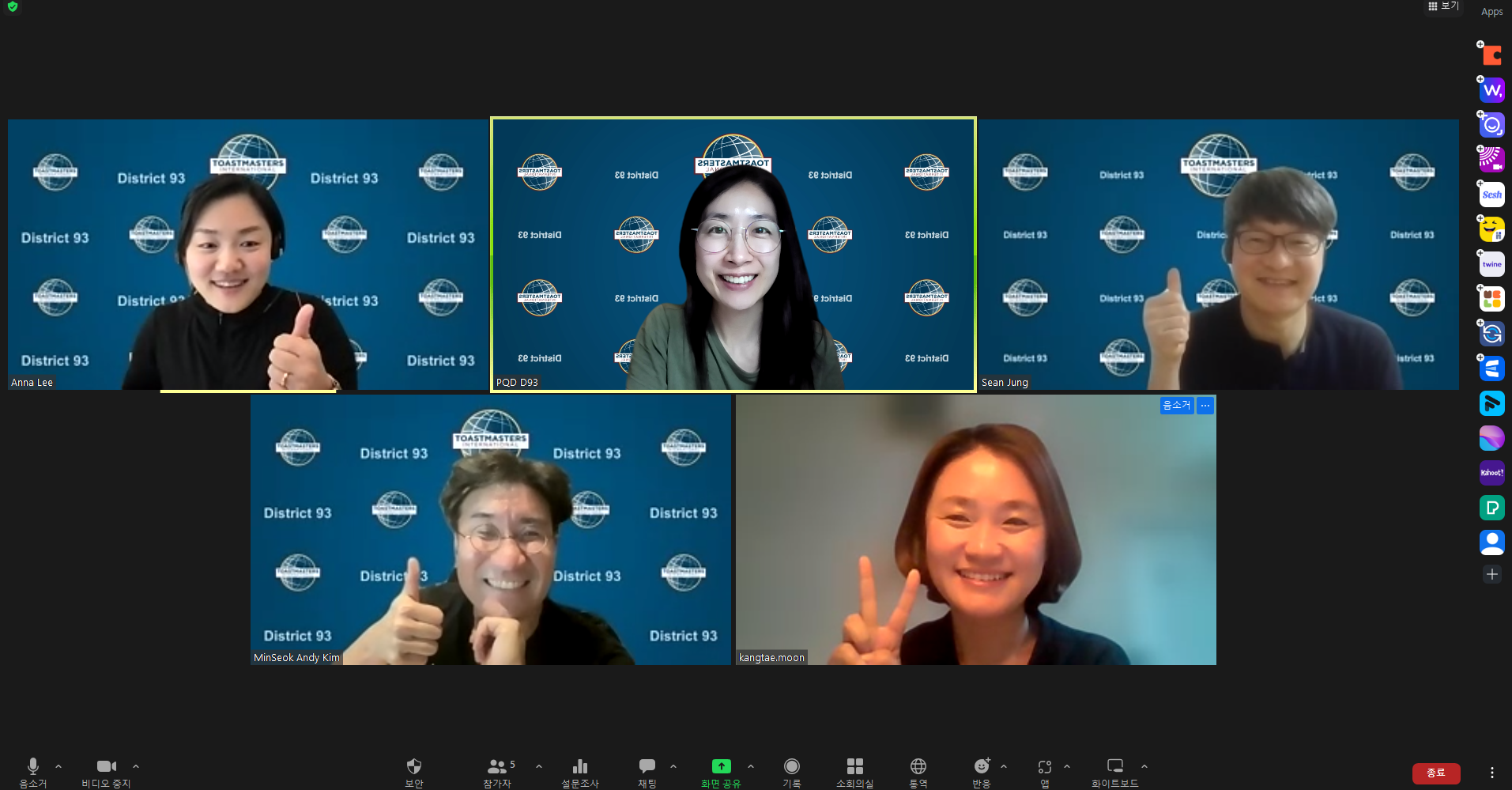This screenshot has height=790, width=1512.
Task: Select Sean Jung's video tile
Action: click(x=1219, y=255)
